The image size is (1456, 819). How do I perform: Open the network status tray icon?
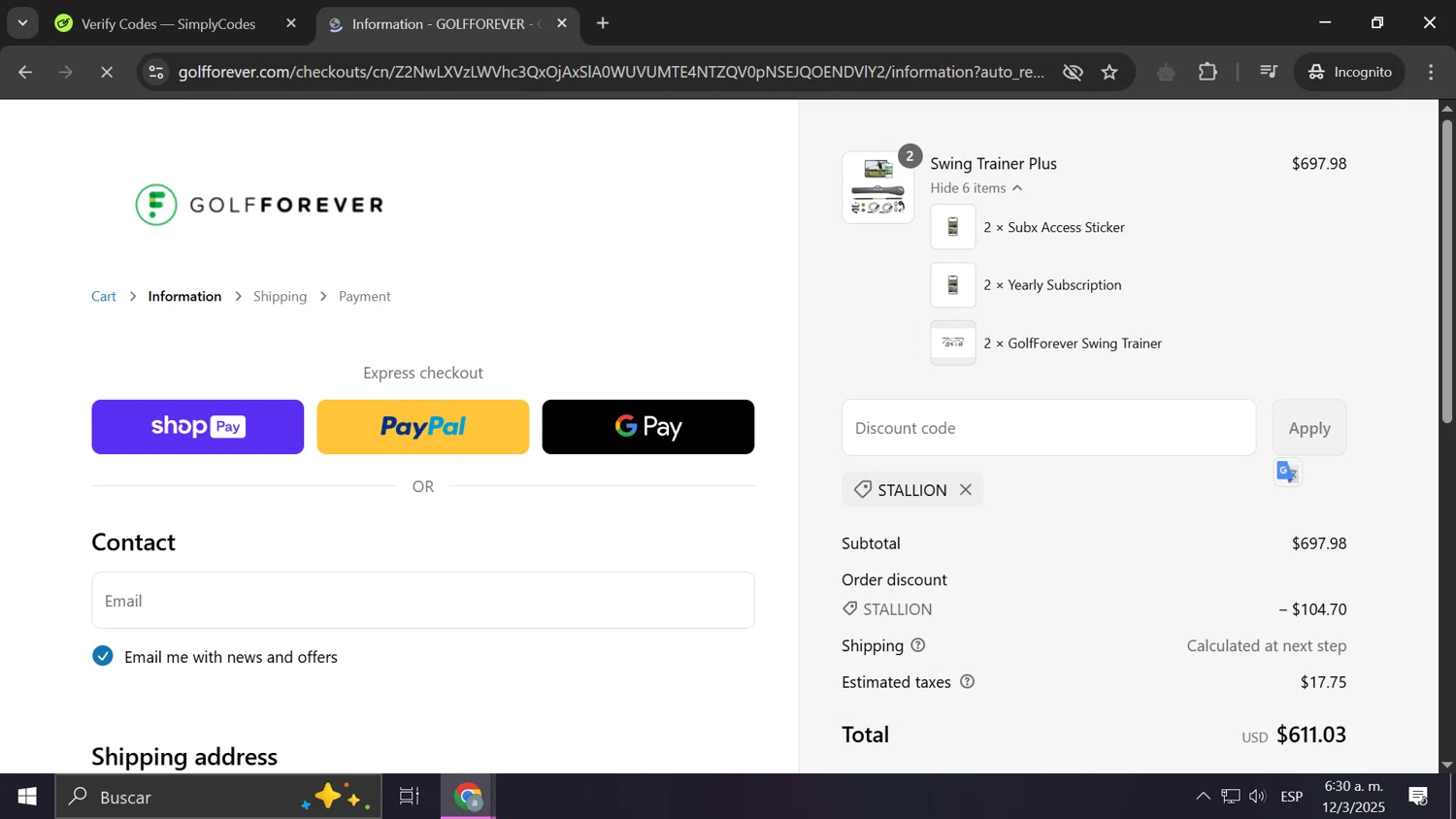[1231, 797]
